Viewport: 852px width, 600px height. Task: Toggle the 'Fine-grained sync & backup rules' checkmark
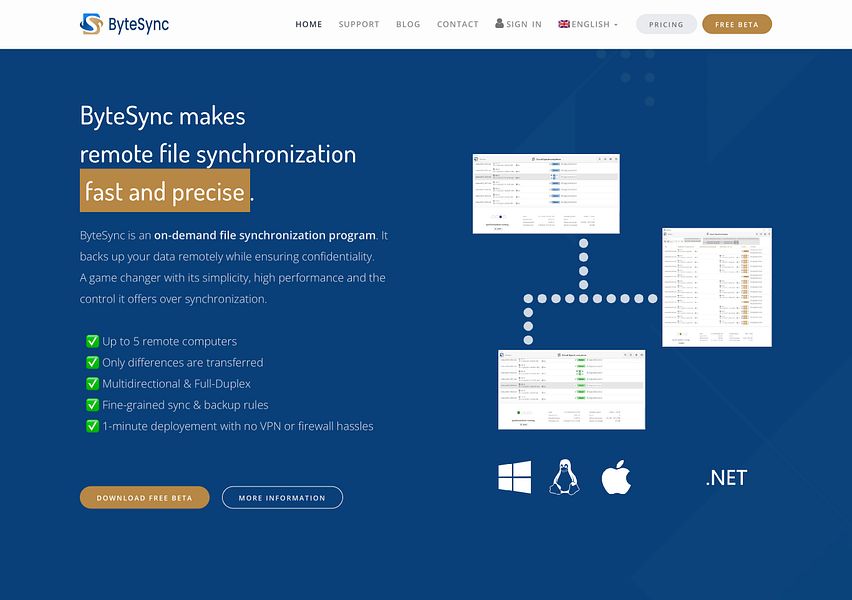pos(92,404)
